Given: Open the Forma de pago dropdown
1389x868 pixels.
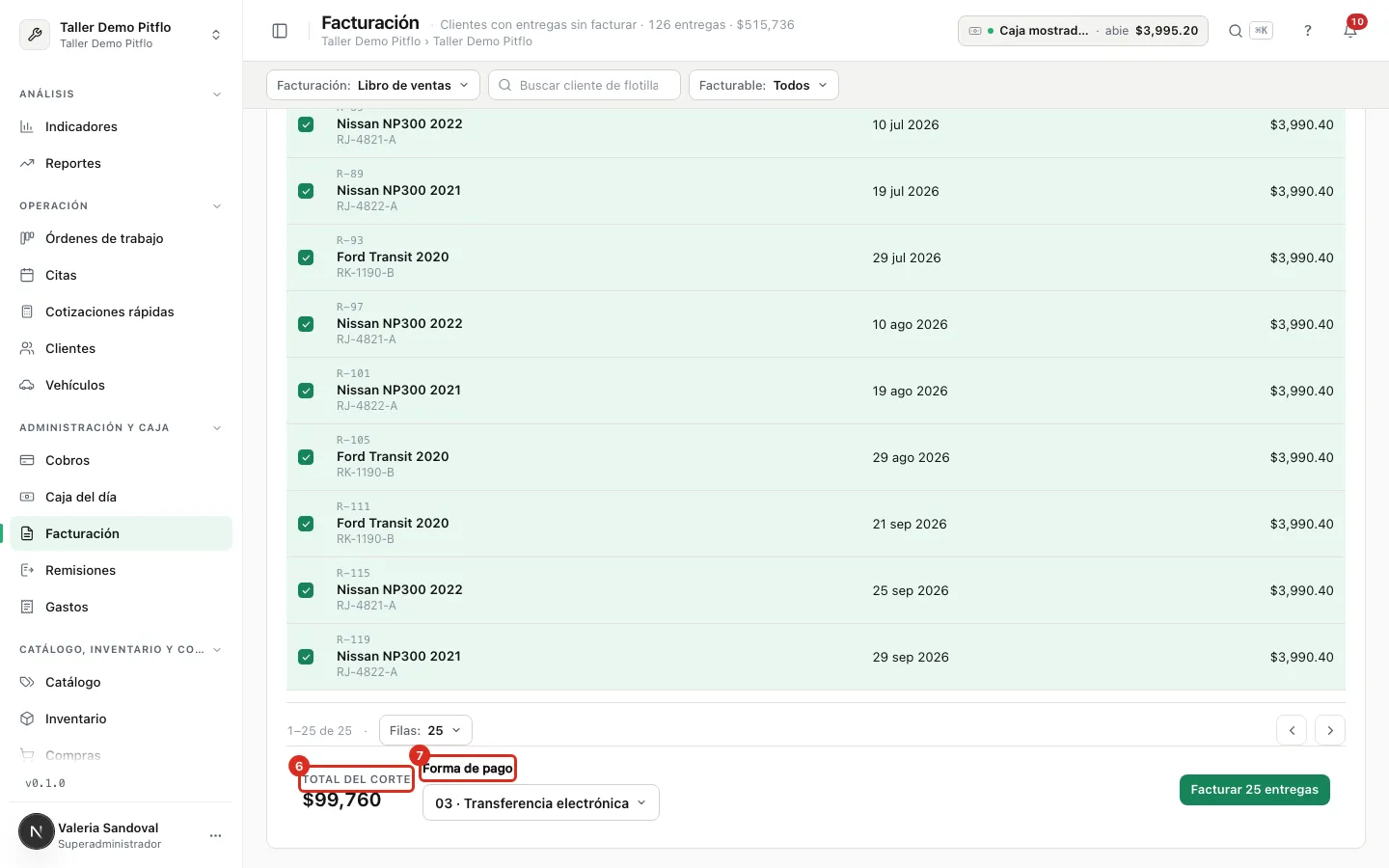Looking at the screenshot, I should (x=541, y=802).
